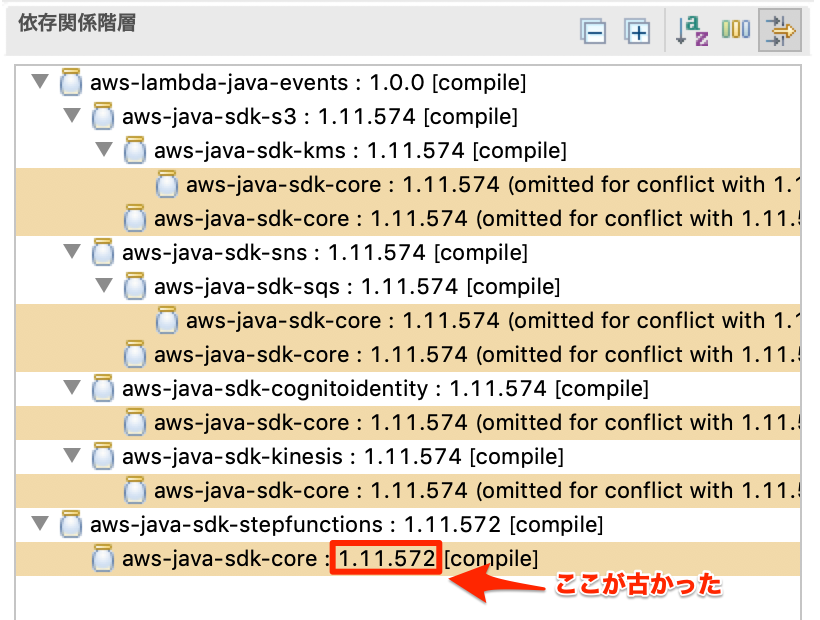Select 'aws-java-sdk-core : 1.11.572 [compile]' row

click(408, 558)
